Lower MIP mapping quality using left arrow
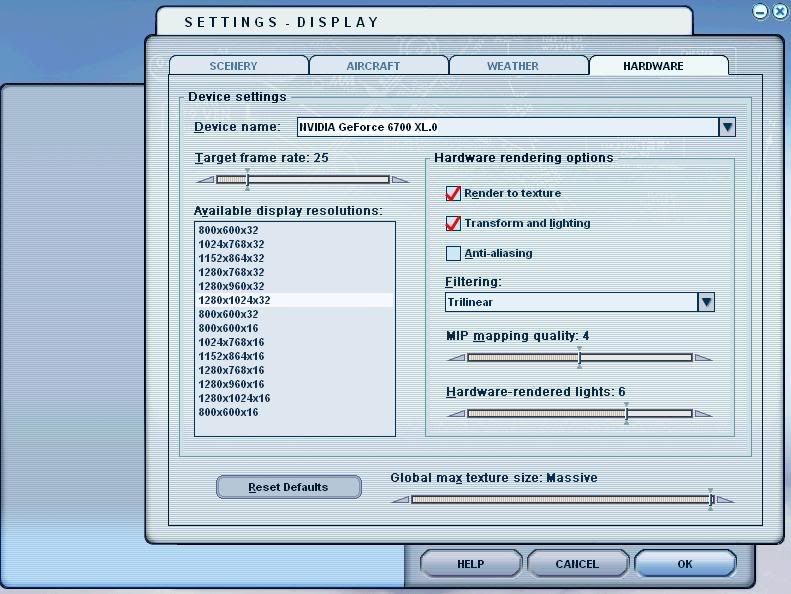791x594 pixels. tap(456, 358)
